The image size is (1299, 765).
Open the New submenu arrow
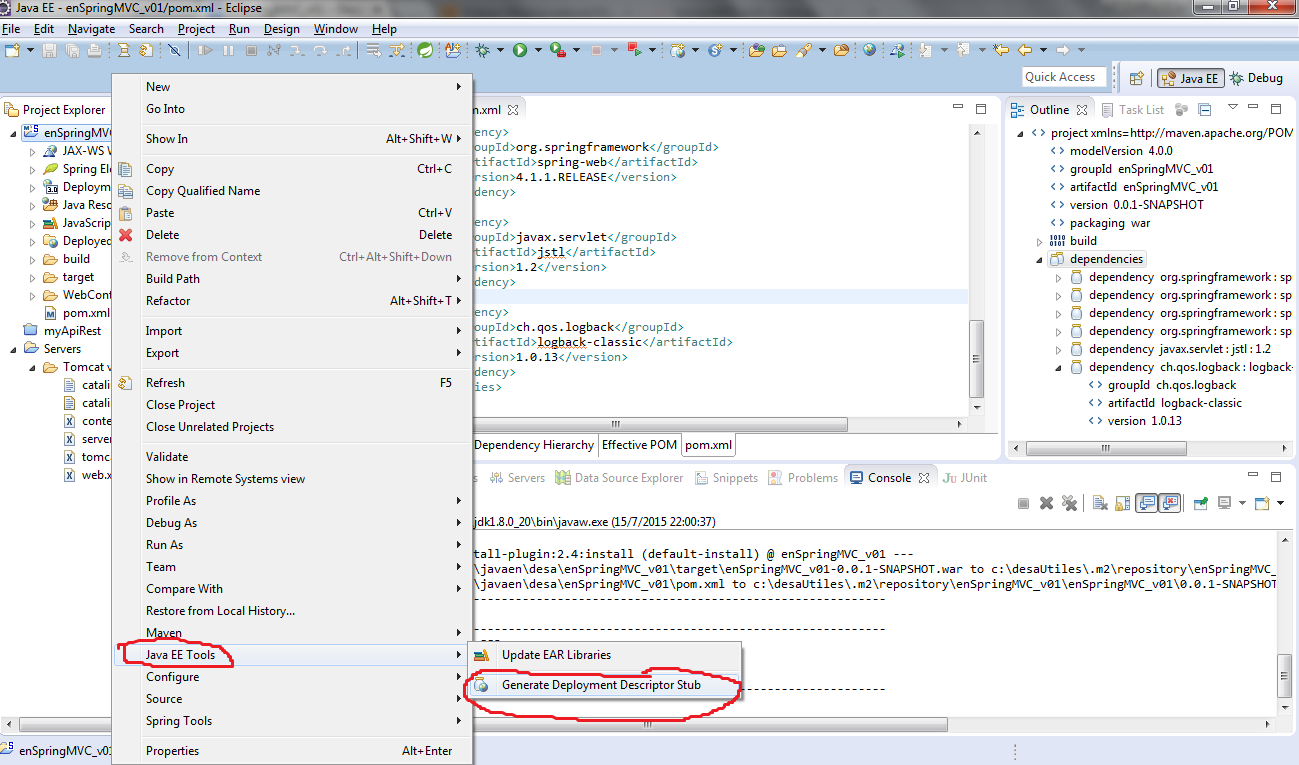459,87
